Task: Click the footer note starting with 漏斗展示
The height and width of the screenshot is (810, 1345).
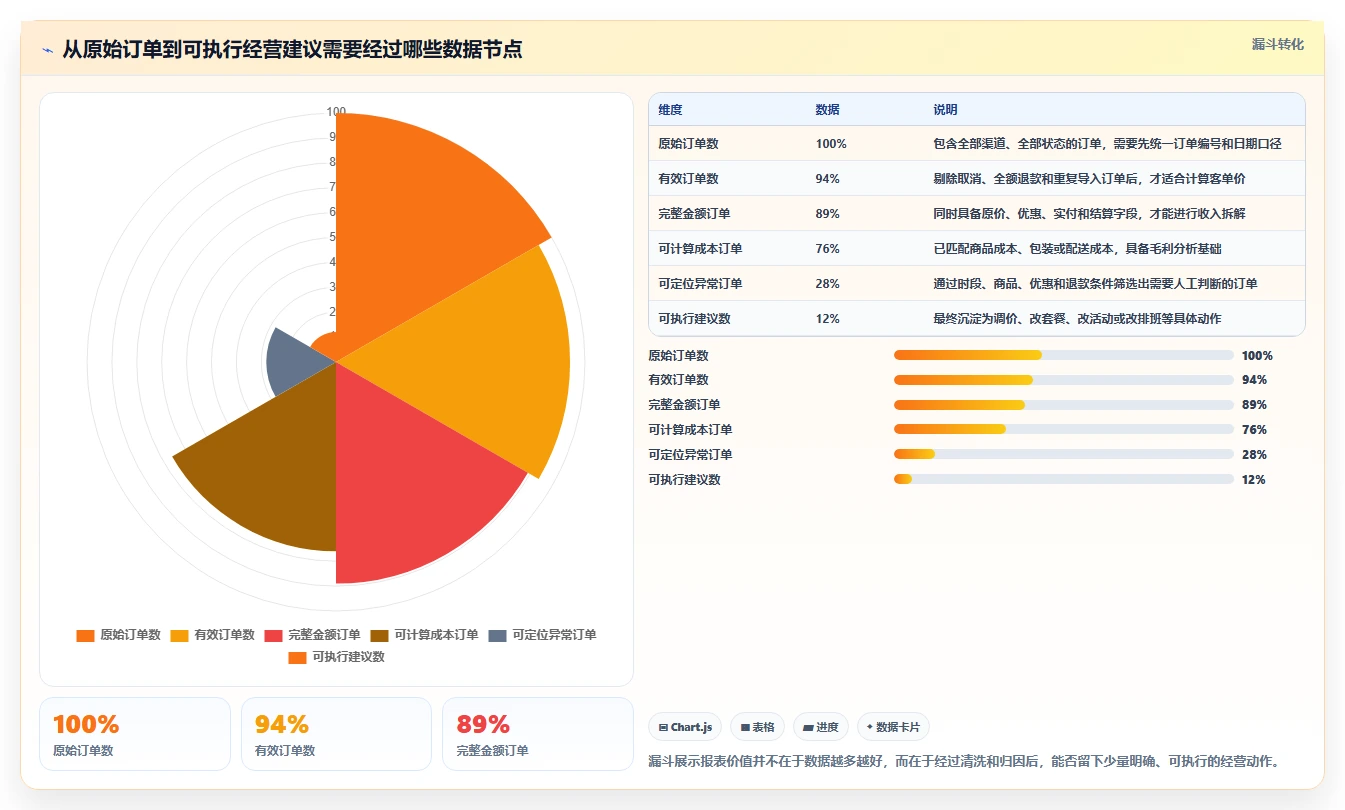Action: pyautogui.click(x=964, y=761)
